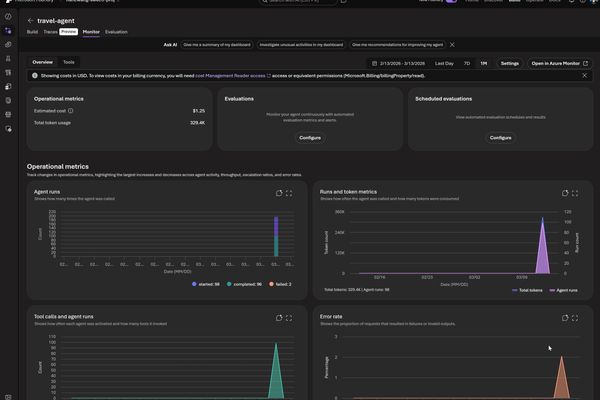
Task: Click circular arrow icon on Agent runs chart
Action: (279, 193)
